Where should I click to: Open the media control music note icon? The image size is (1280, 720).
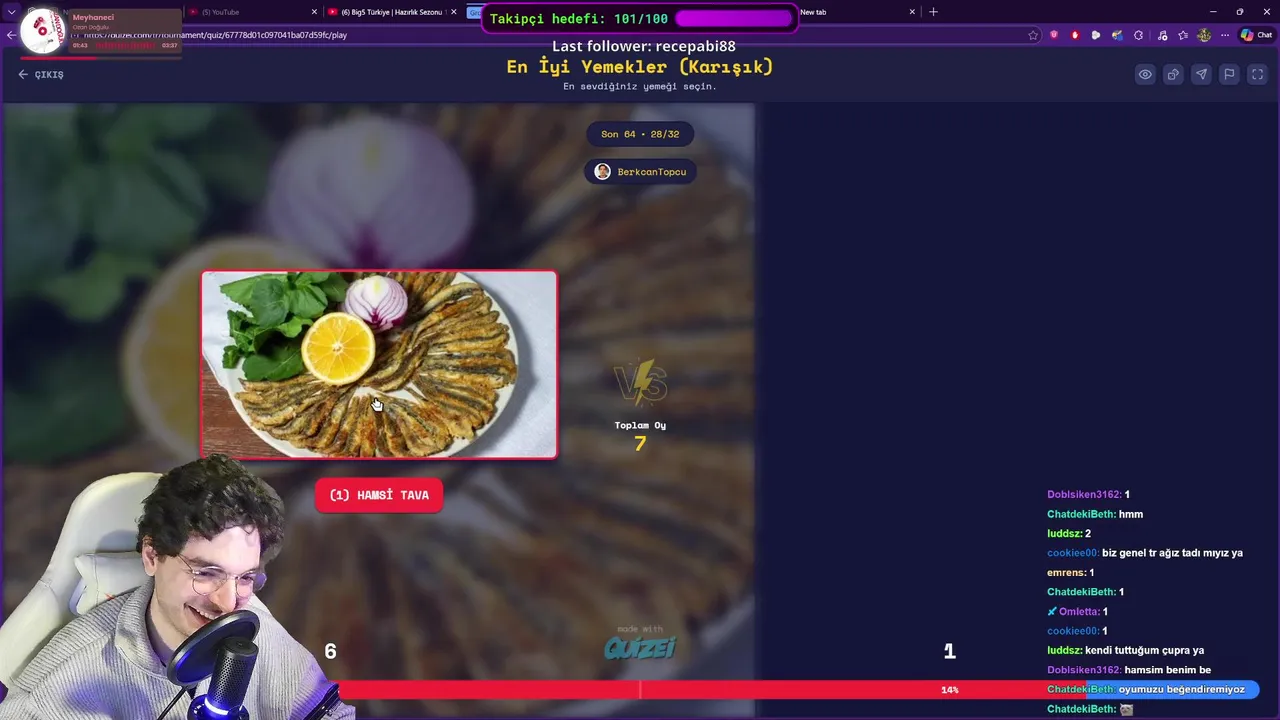pyautogui.click(x=1161, y=35)
